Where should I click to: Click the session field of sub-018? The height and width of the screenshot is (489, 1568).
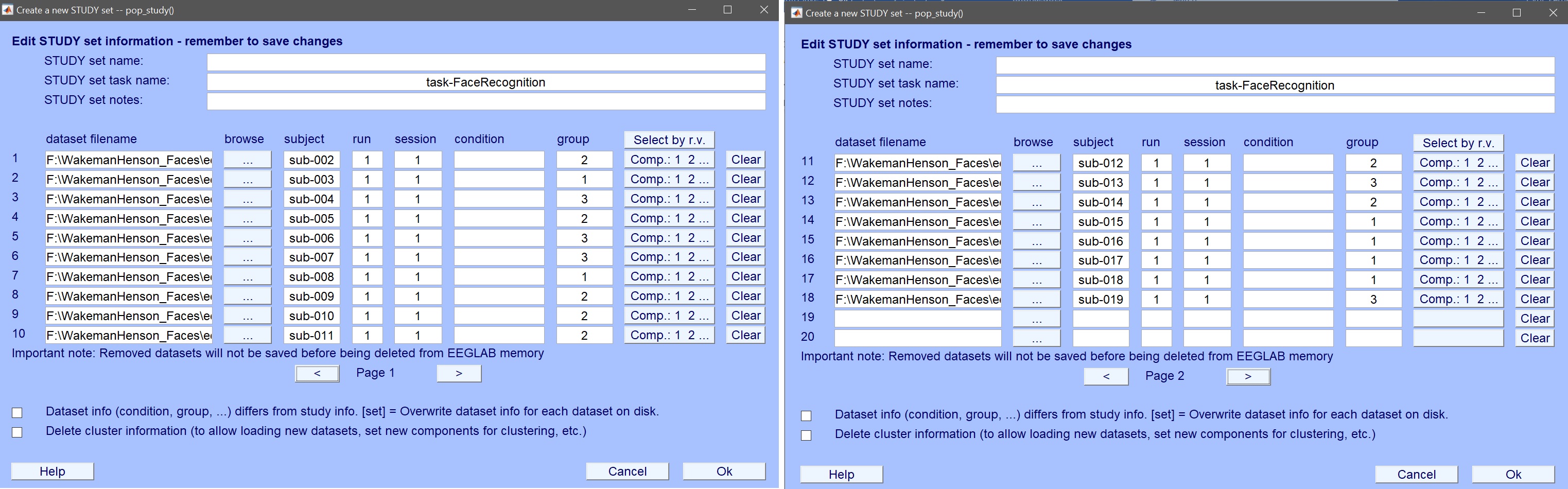point(1207,280)
